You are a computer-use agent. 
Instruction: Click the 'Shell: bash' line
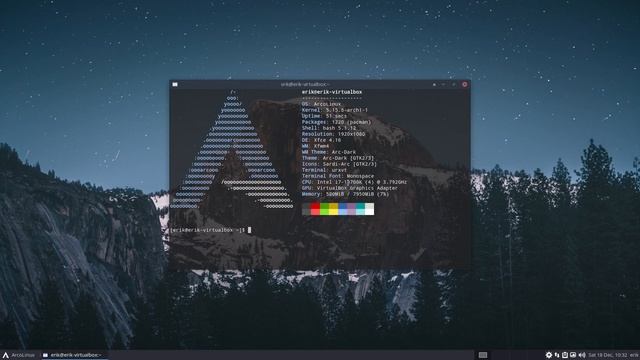tap(329, 128)
